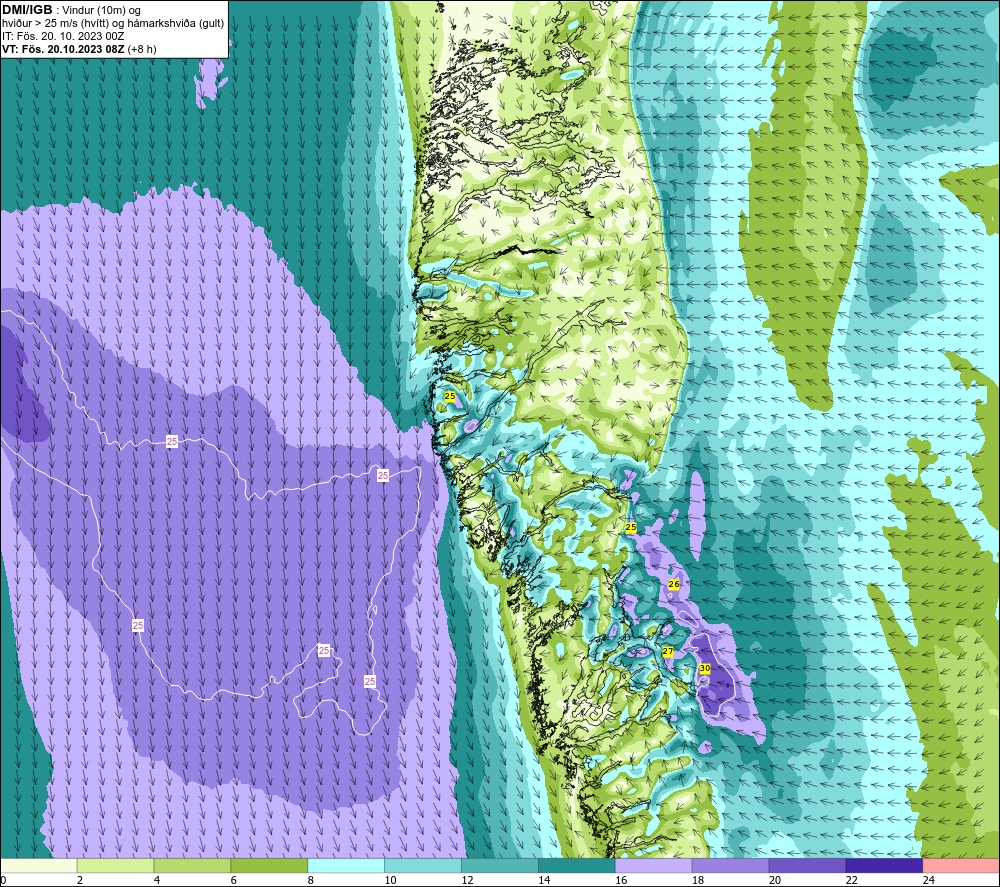Click the yellow 30 maximum gust label
The width and height of the screenshot is (1000, 887).
(705, 668)
